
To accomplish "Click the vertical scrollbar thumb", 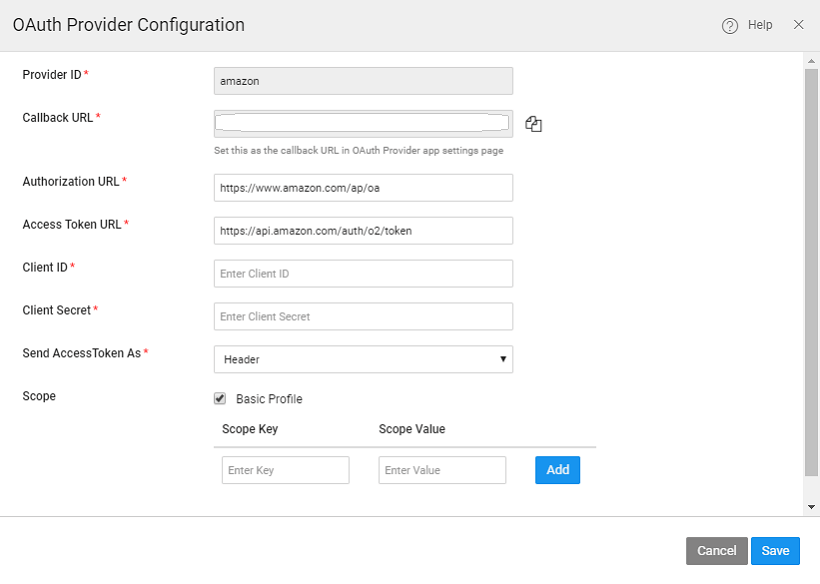I will point(811,270).
